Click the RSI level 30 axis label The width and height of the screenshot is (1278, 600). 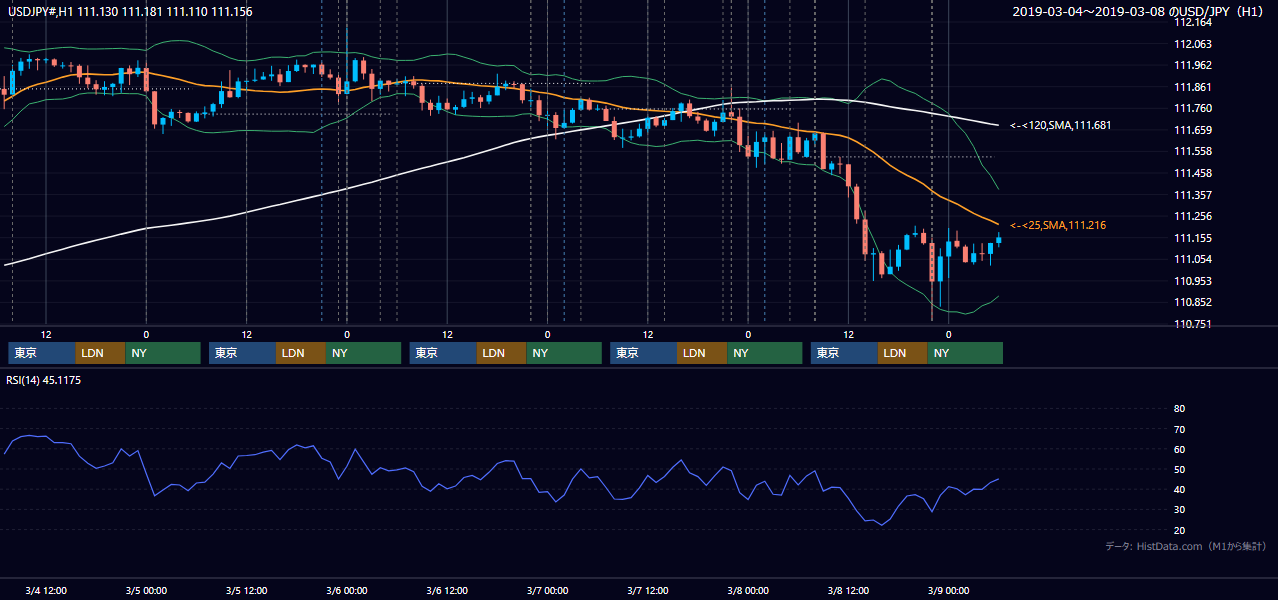coord(1179,509)
